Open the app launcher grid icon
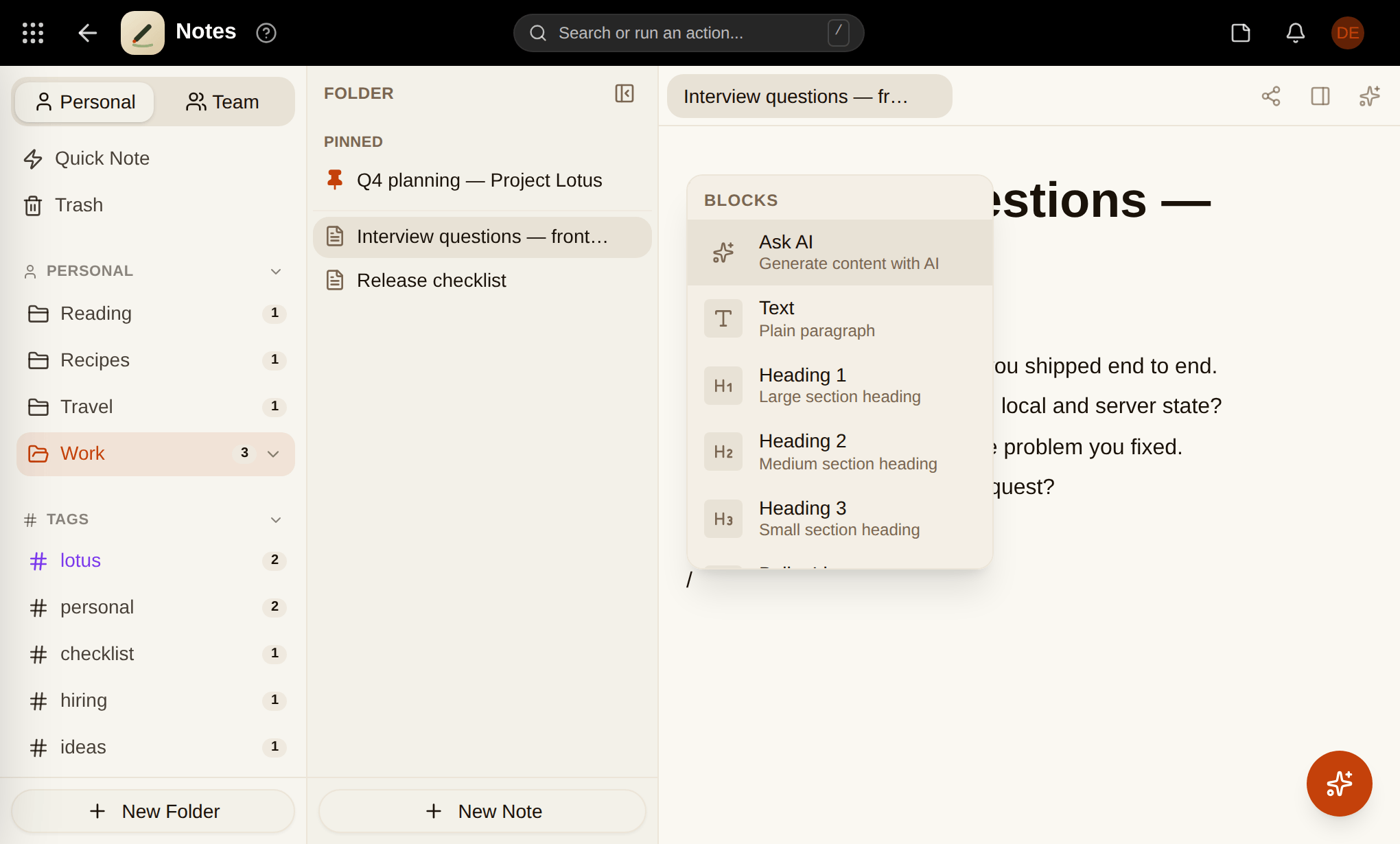Image resolution: width=1400 pixels, height=844 pixels. [x=33, y=33]
